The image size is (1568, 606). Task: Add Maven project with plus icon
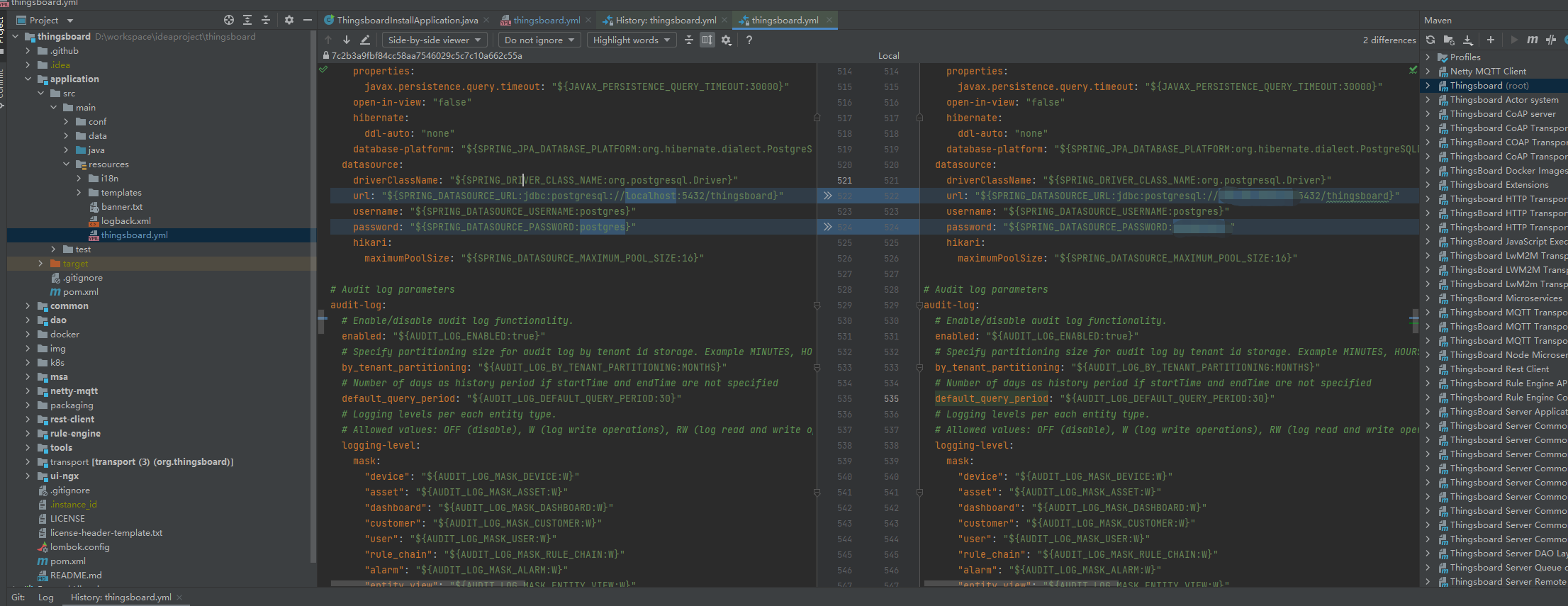pyautogui.click(x=1490, y=40)
